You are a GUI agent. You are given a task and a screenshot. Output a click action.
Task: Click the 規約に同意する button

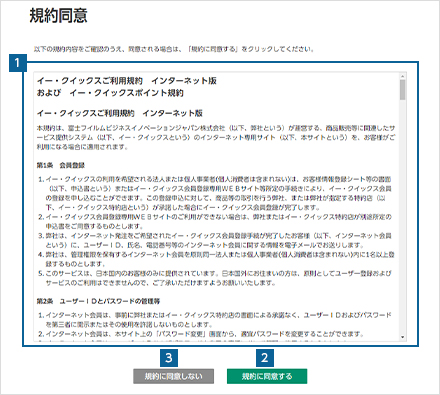(267, 376)
